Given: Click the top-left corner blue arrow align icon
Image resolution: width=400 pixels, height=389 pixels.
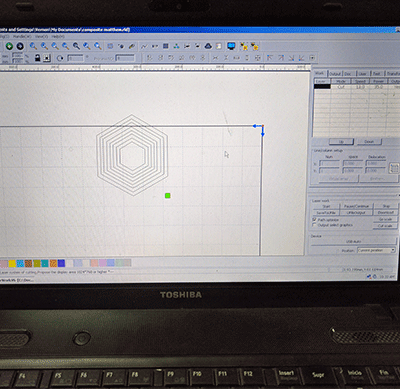Looking at the screenshot, I should 269,58.
